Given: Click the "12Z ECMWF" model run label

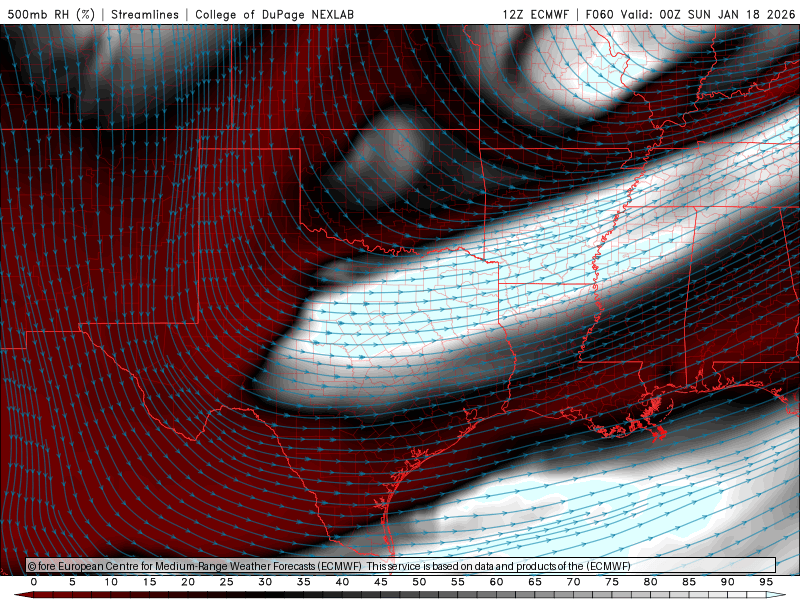Looking at the screenshot, I should 535,14.
